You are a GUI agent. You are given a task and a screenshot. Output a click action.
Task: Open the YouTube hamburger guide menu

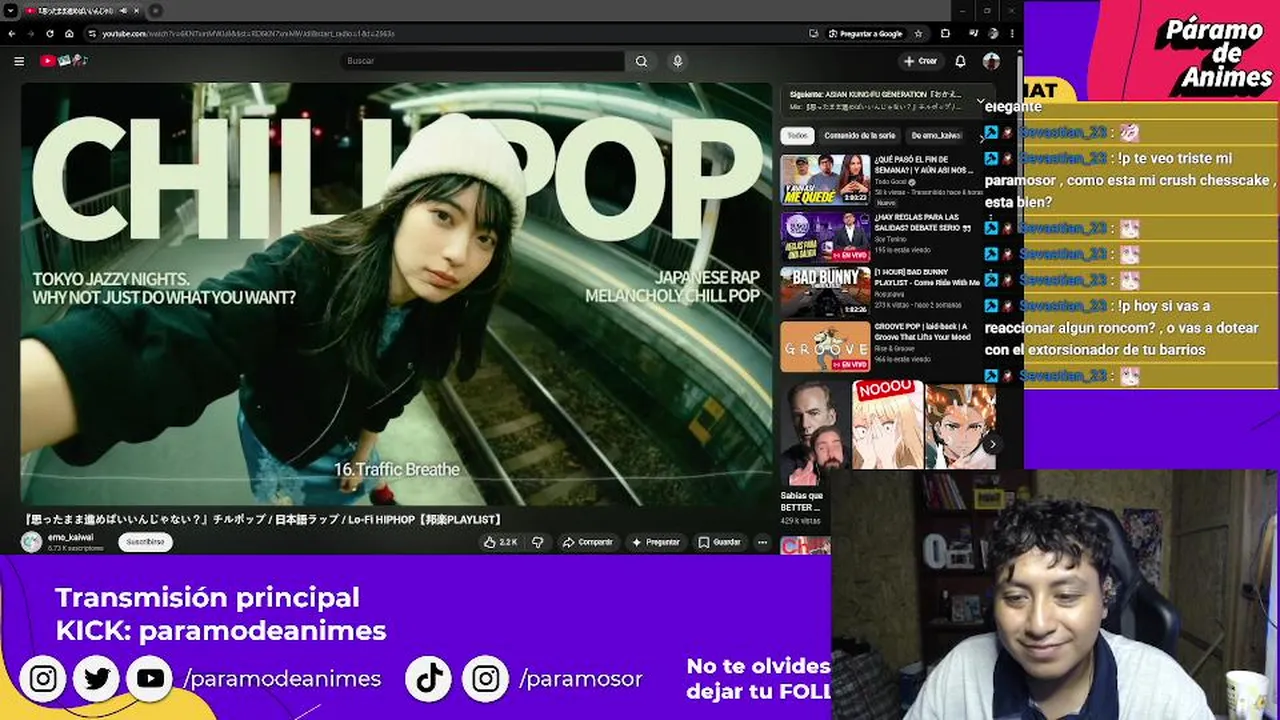[x=19, y=61]
